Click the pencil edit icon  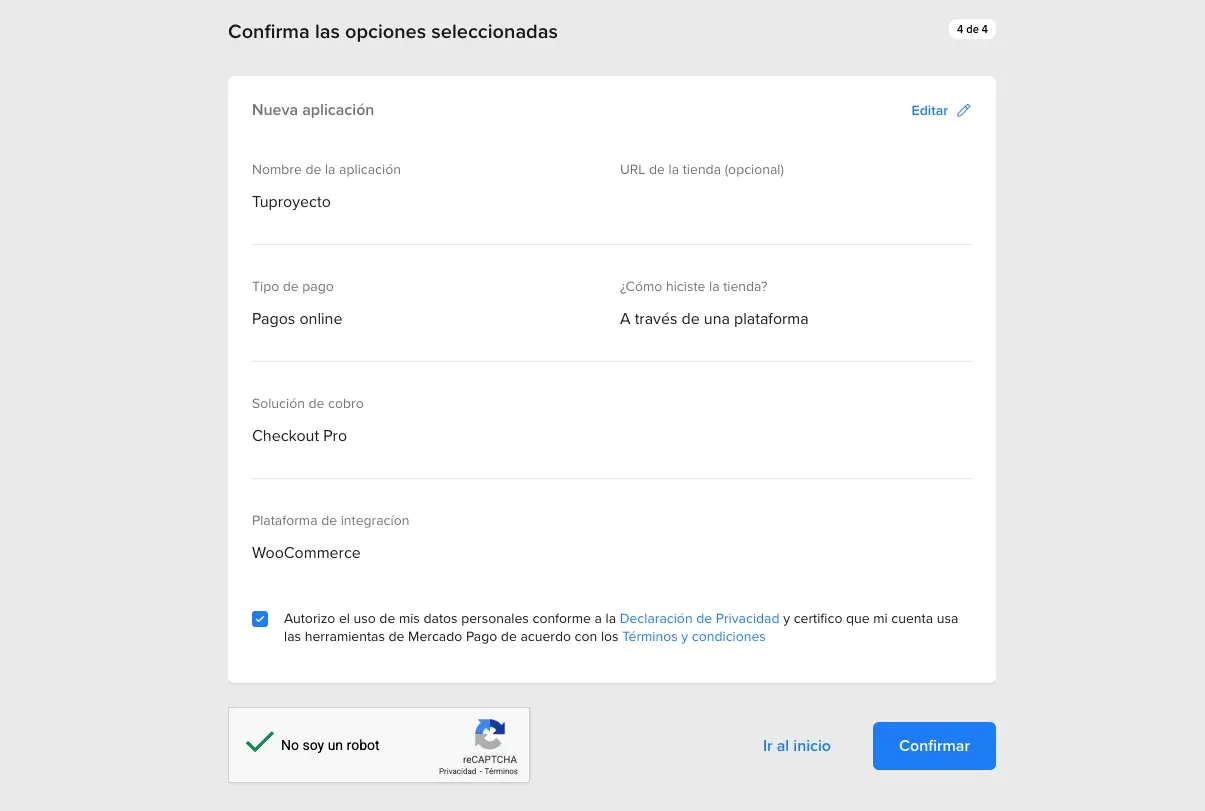964,111
